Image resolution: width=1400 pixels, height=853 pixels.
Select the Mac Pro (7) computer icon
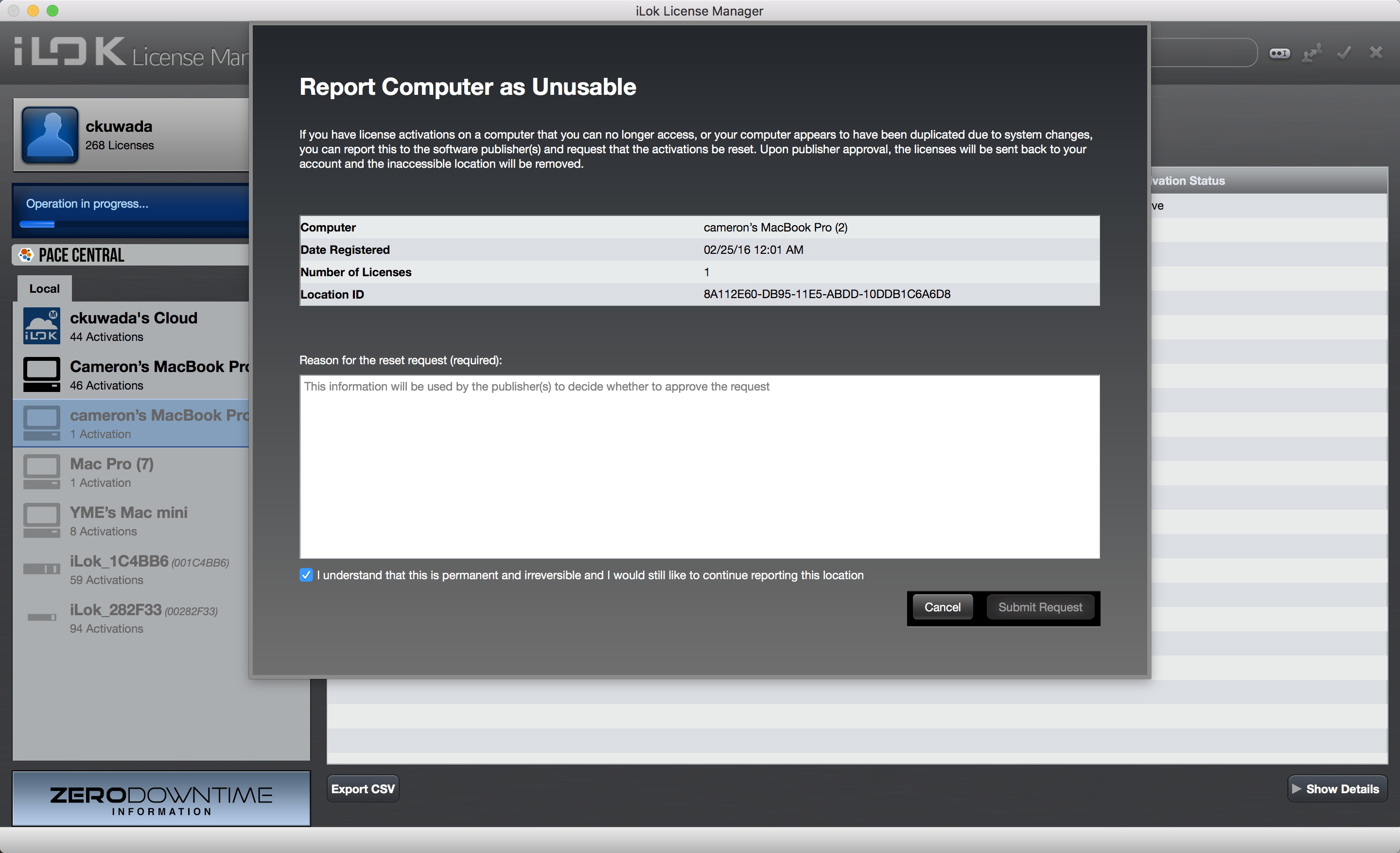point(41,472)
